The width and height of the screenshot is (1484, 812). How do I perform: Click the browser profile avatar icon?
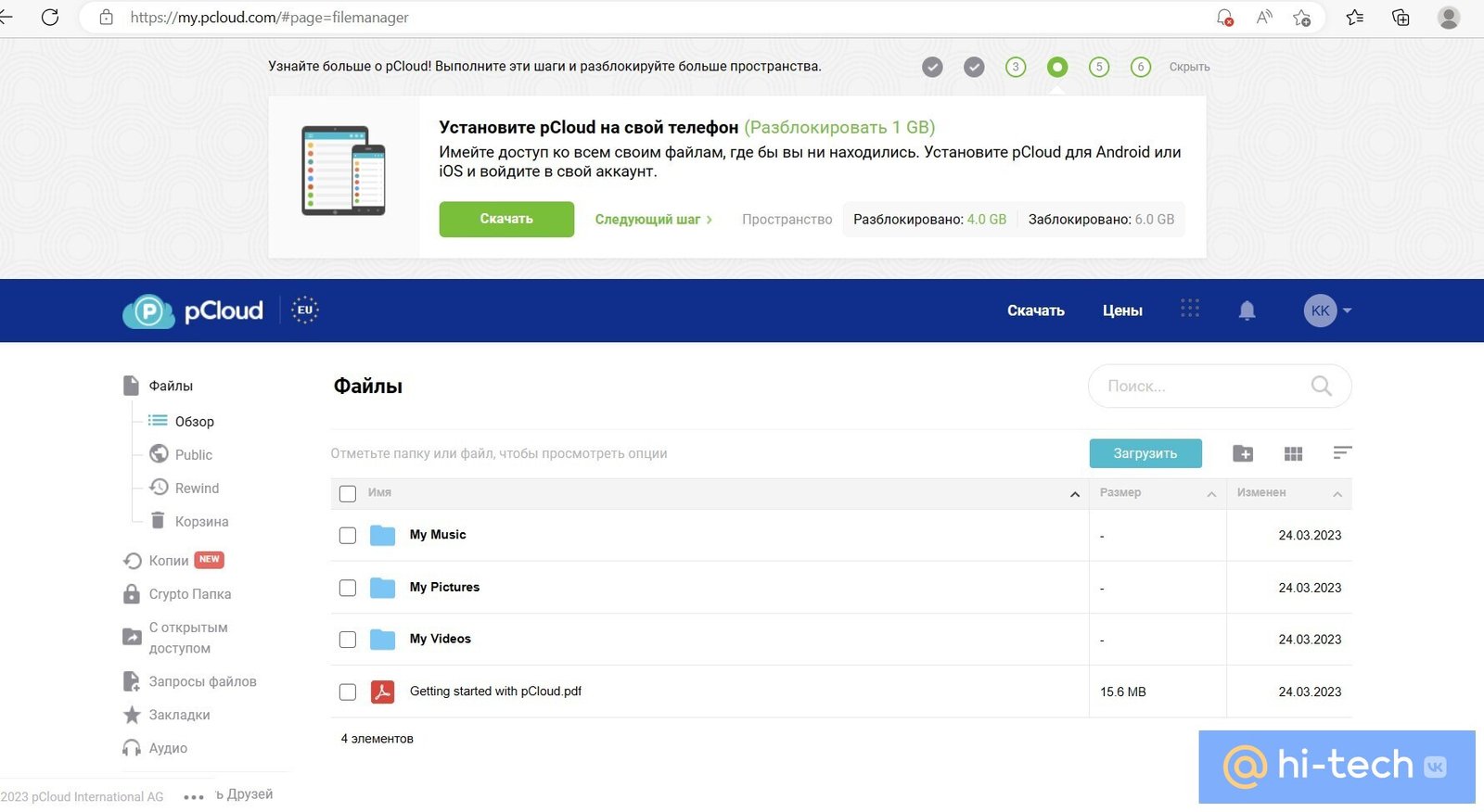[1449, 17]
